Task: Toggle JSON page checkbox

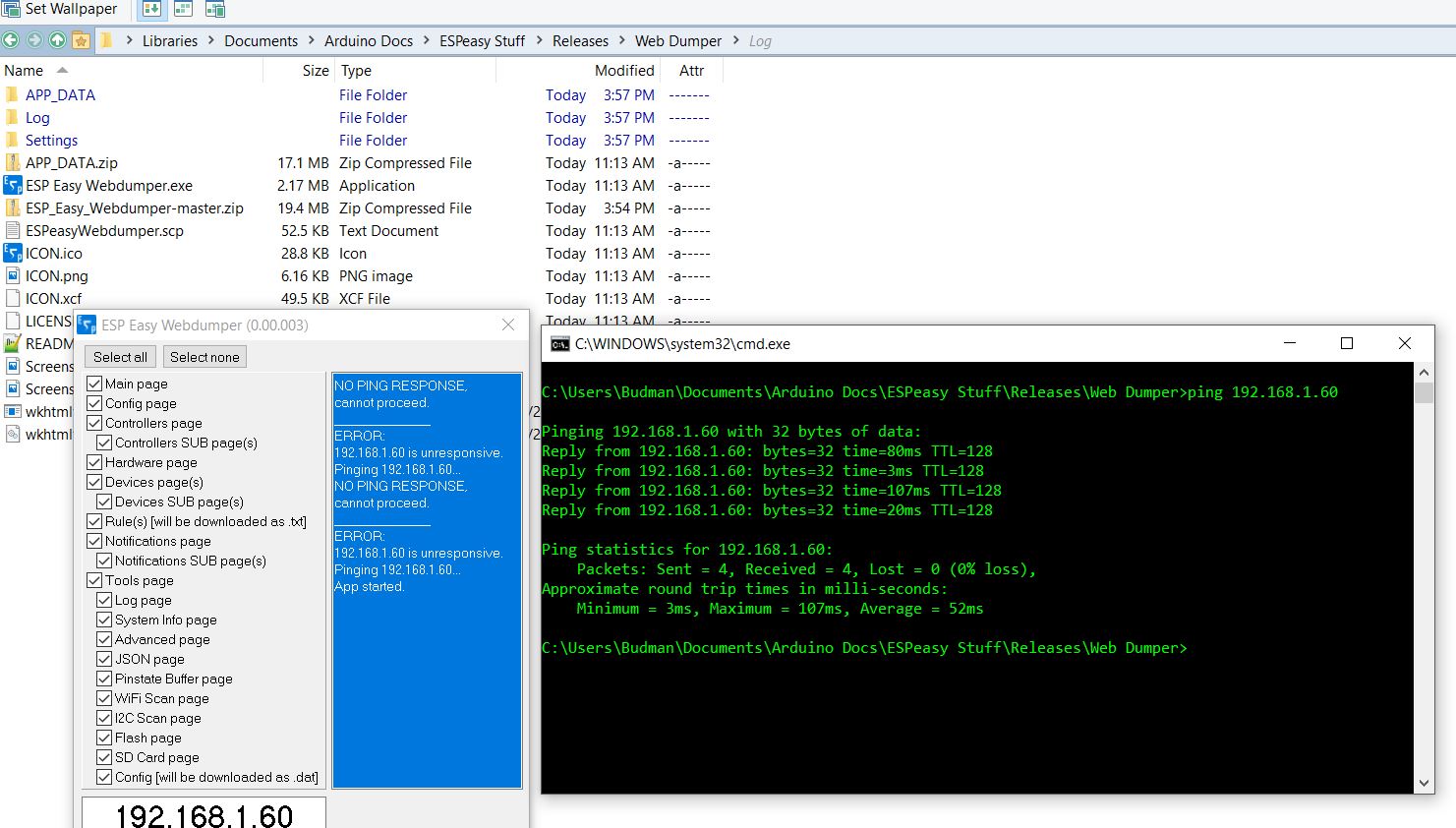Action: (104, 659)
